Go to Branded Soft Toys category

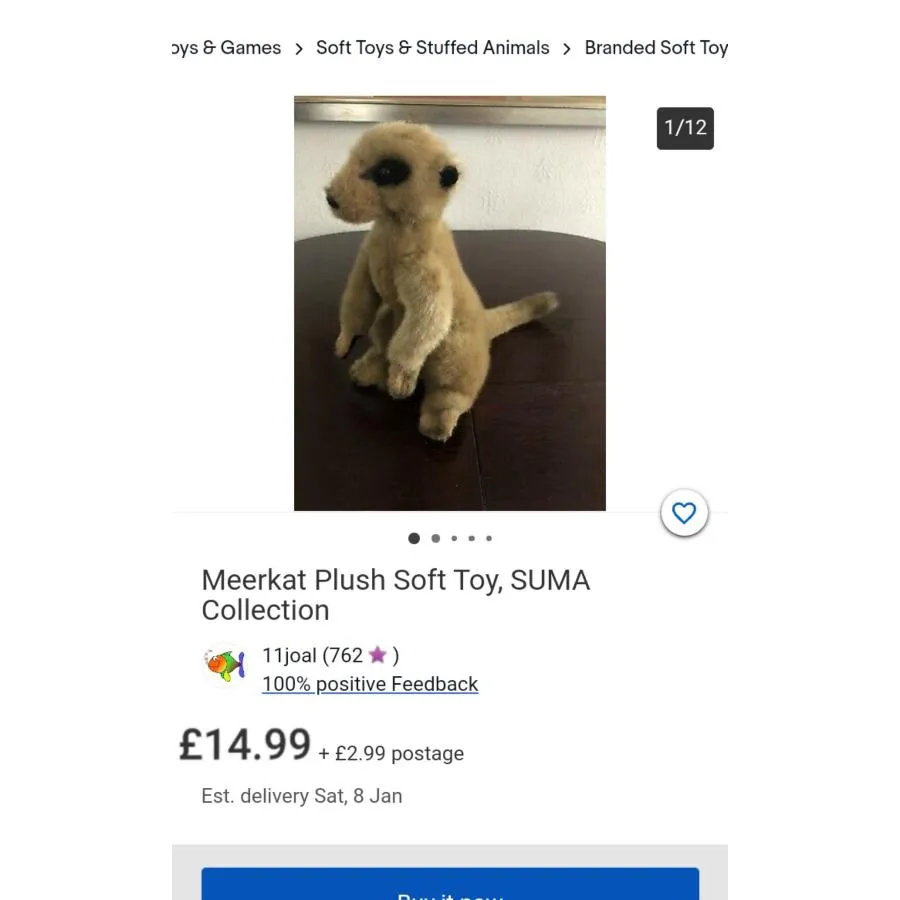coord(656,48)
